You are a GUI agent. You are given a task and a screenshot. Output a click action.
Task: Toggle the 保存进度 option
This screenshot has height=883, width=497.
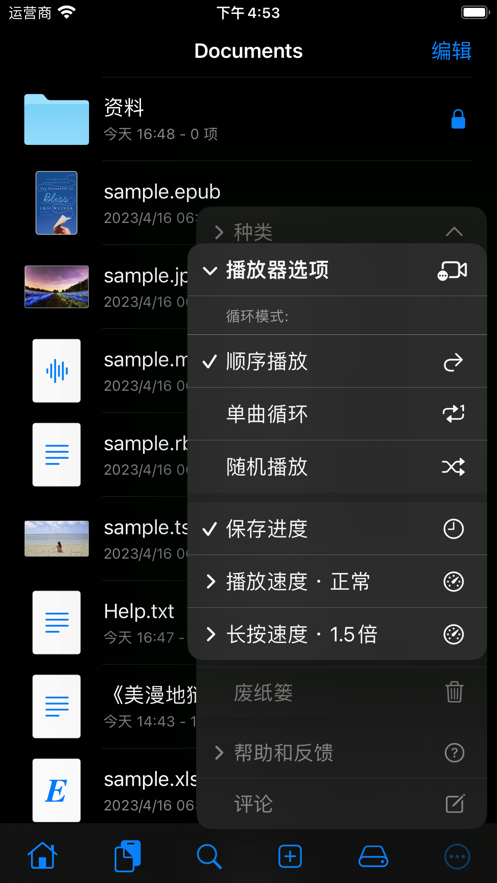click(337, 529)
